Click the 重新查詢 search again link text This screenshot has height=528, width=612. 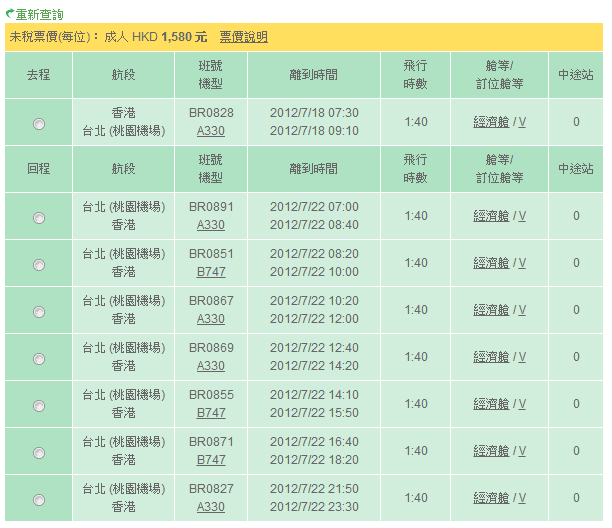pos(39,15)
